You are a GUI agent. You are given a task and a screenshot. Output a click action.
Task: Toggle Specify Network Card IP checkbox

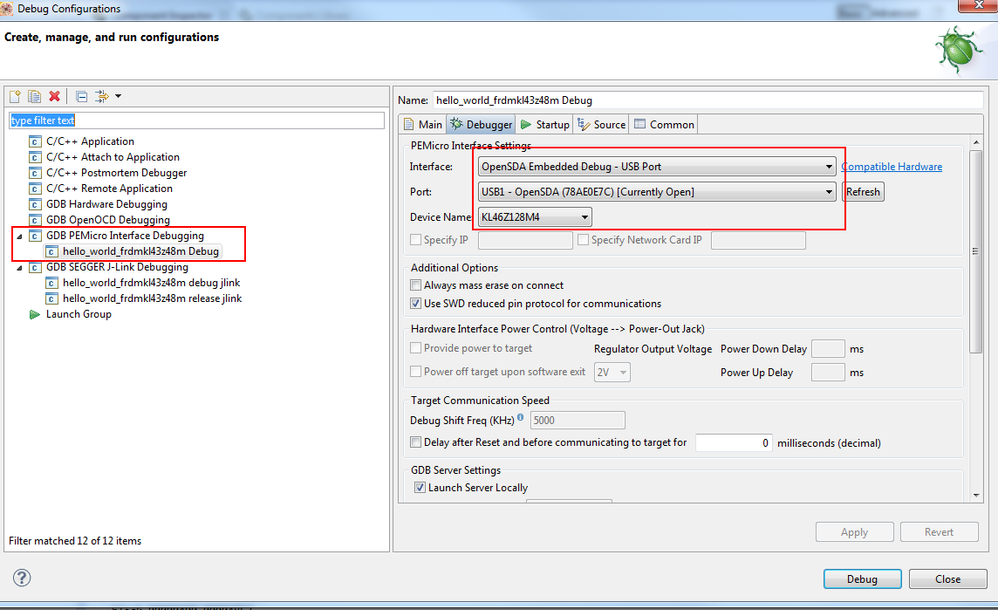click(583, 239)
